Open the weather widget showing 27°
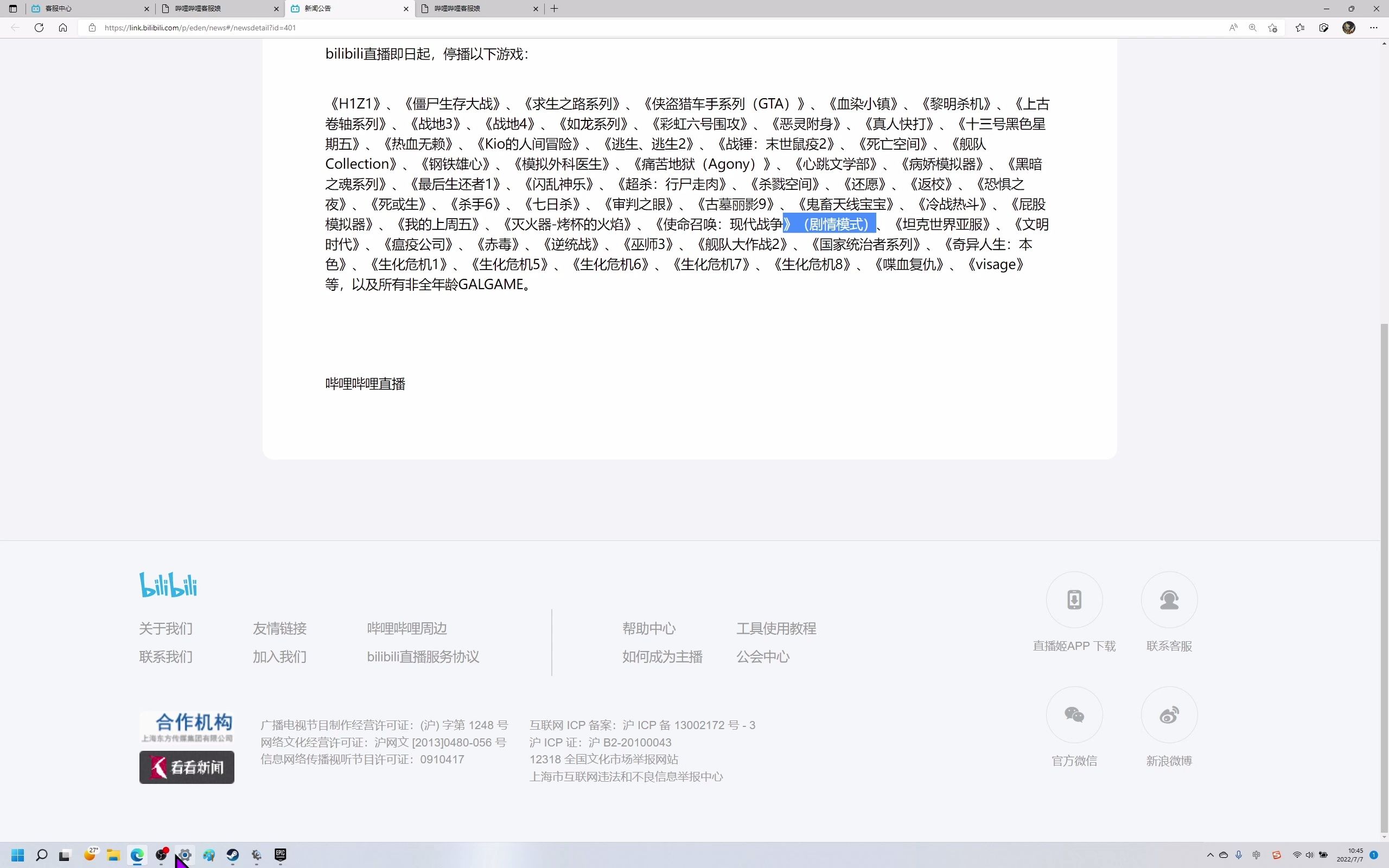The width and height of the screenshot is (1389, 868). (x=90, y=855)
